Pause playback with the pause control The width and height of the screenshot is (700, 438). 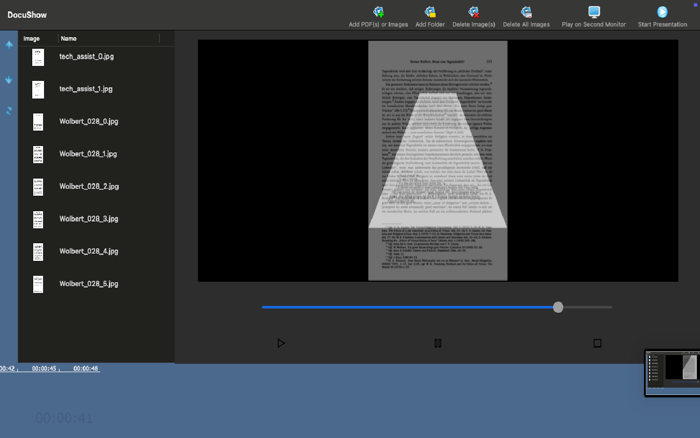[438, 343]
